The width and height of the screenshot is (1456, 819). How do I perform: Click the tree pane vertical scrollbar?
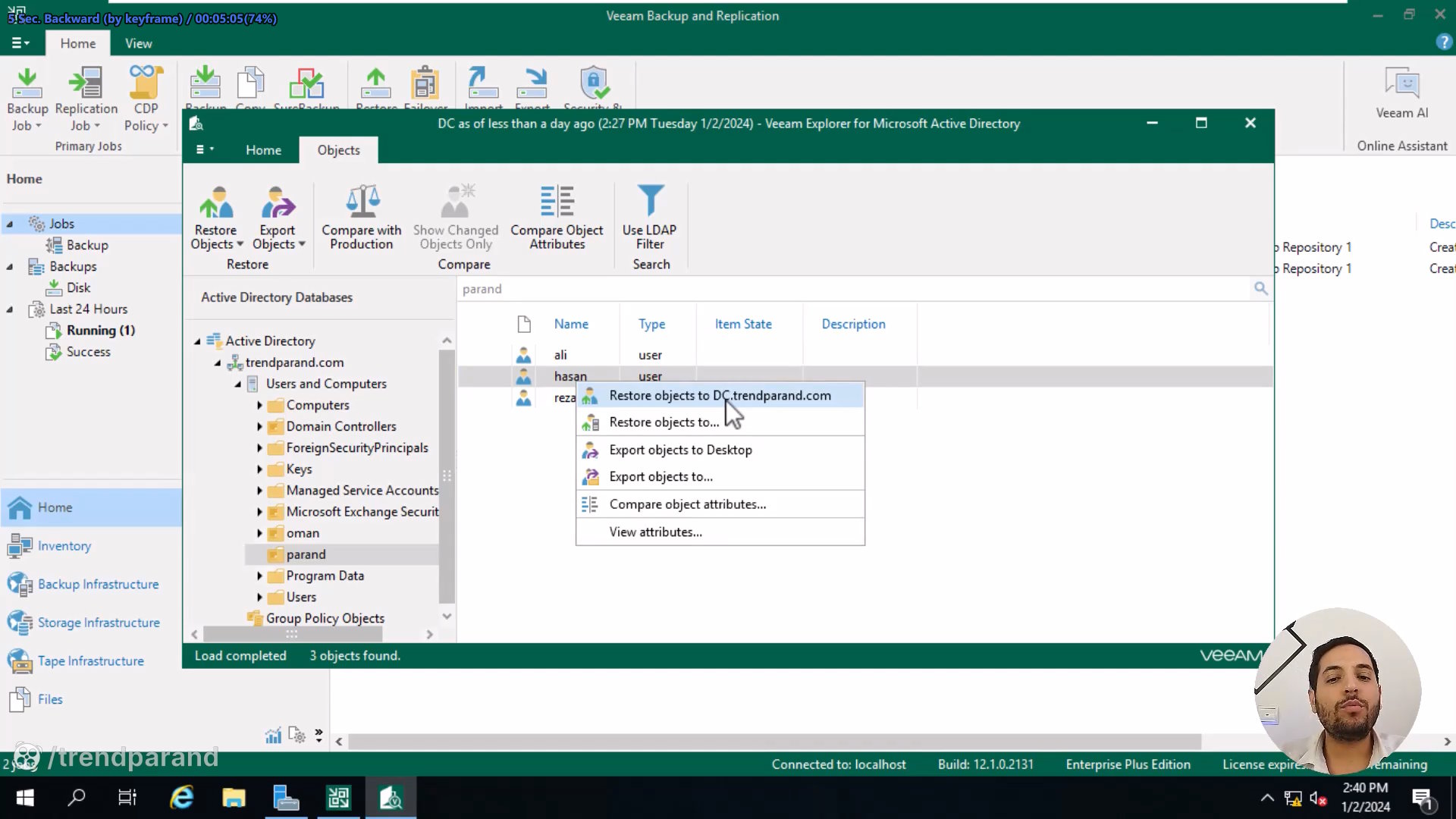(x=447, y=478)
